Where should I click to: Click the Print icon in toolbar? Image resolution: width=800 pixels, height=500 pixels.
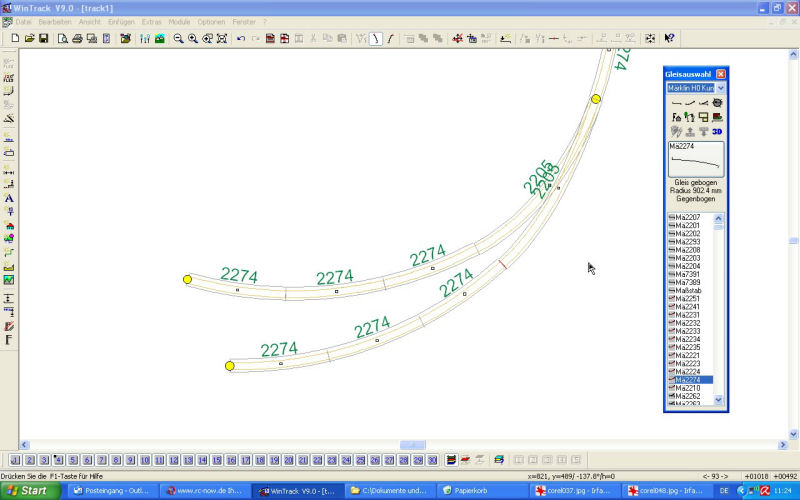(77, 38)
